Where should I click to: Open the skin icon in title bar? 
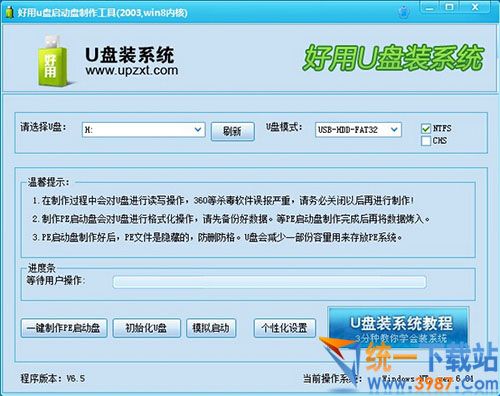(404, 12)
